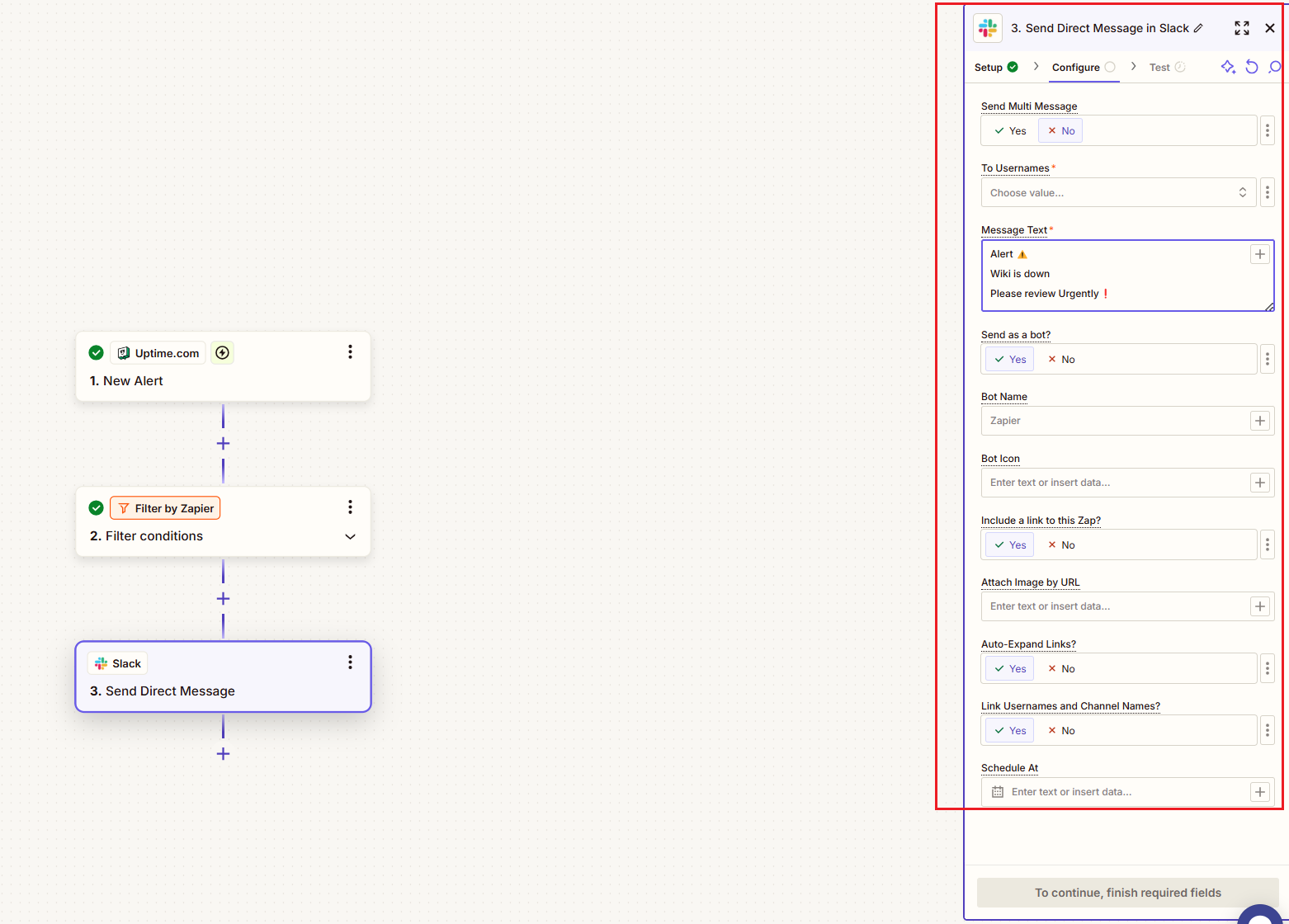1289x924 pixels.
Task: Open options menu for Filter conditions step
Action: (350, 507)
